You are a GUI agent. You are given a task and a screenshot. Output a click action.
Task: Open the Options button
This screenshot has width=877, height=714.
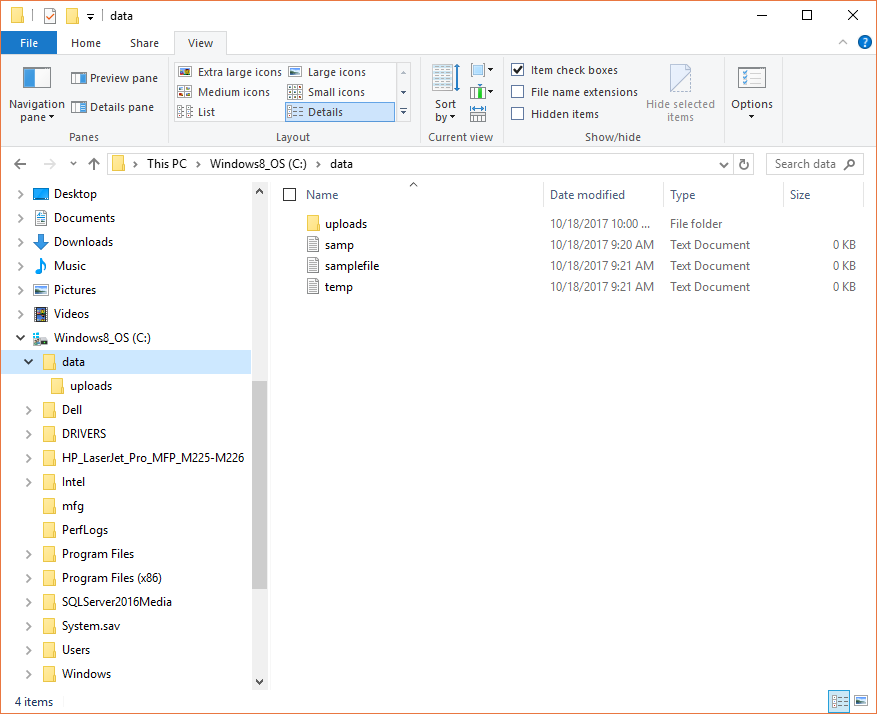click(752, 93)
